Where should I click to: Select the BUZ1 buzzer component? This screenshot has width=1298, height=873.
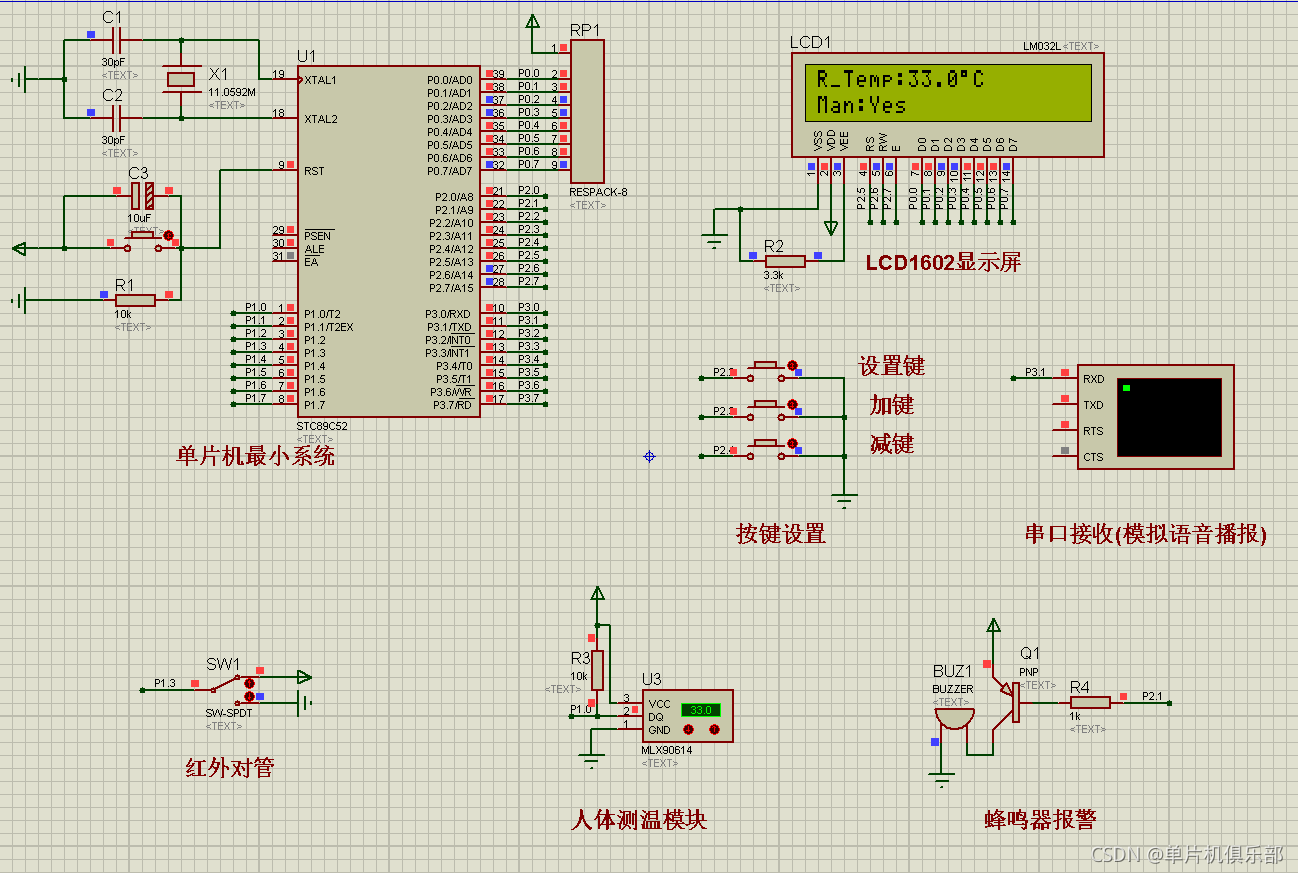[x=953, y=716]
